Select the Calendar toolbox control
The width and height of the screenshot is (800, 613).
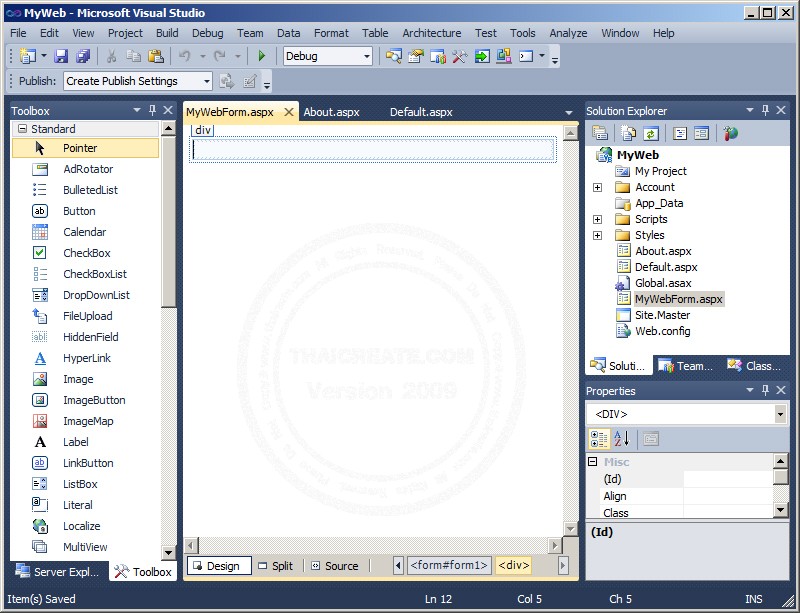(85, 232)
